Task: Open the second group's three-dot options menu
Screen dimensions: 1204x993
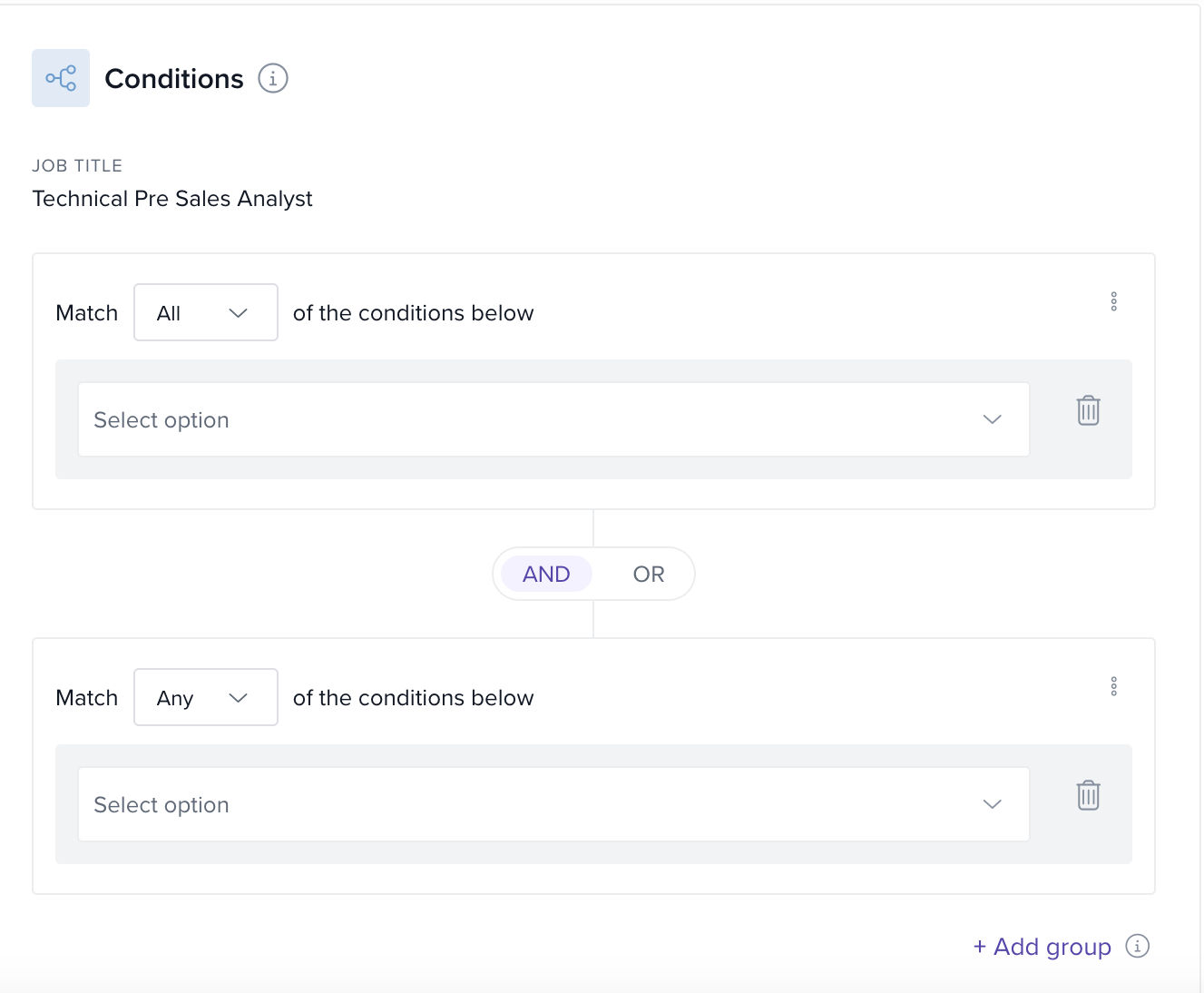Action: [x=1113, y=686]
